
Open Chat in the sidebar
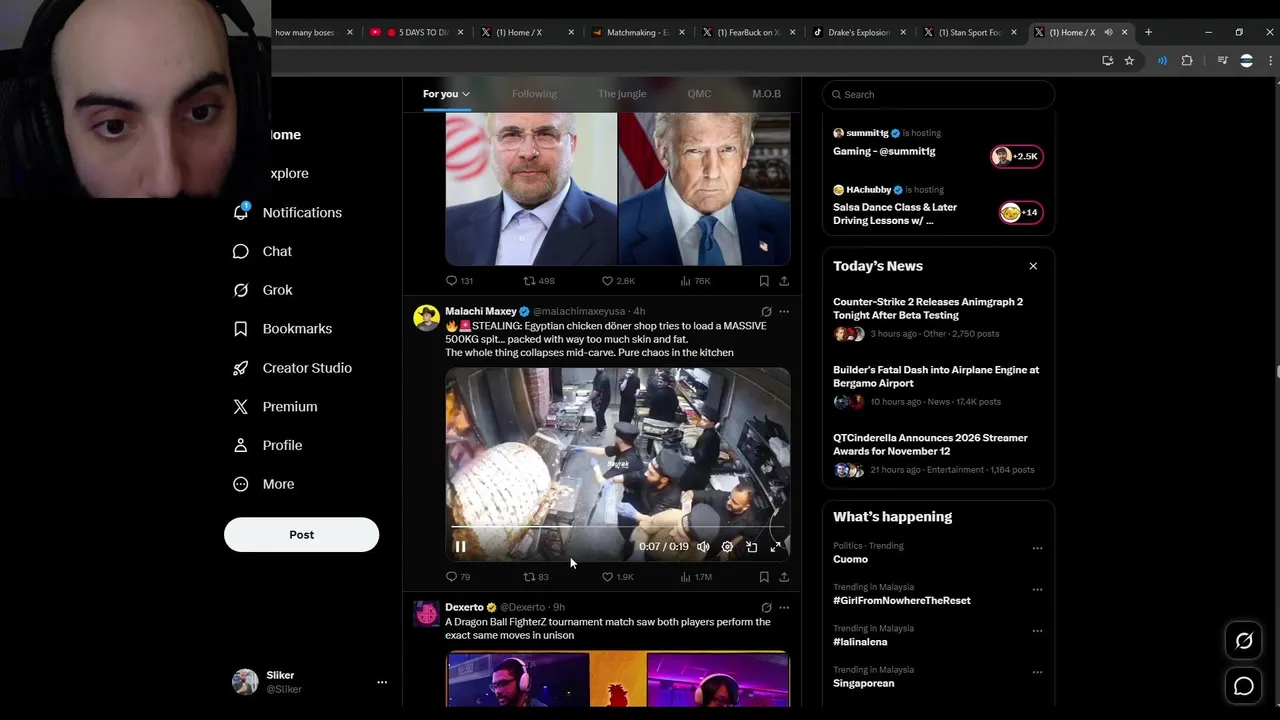coord(262,251)
